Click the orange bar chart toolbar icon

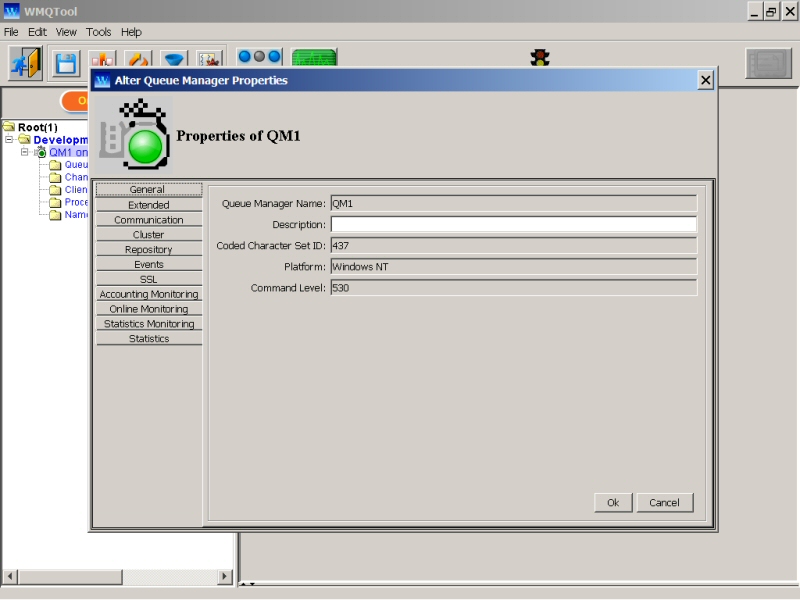(103, 58)
